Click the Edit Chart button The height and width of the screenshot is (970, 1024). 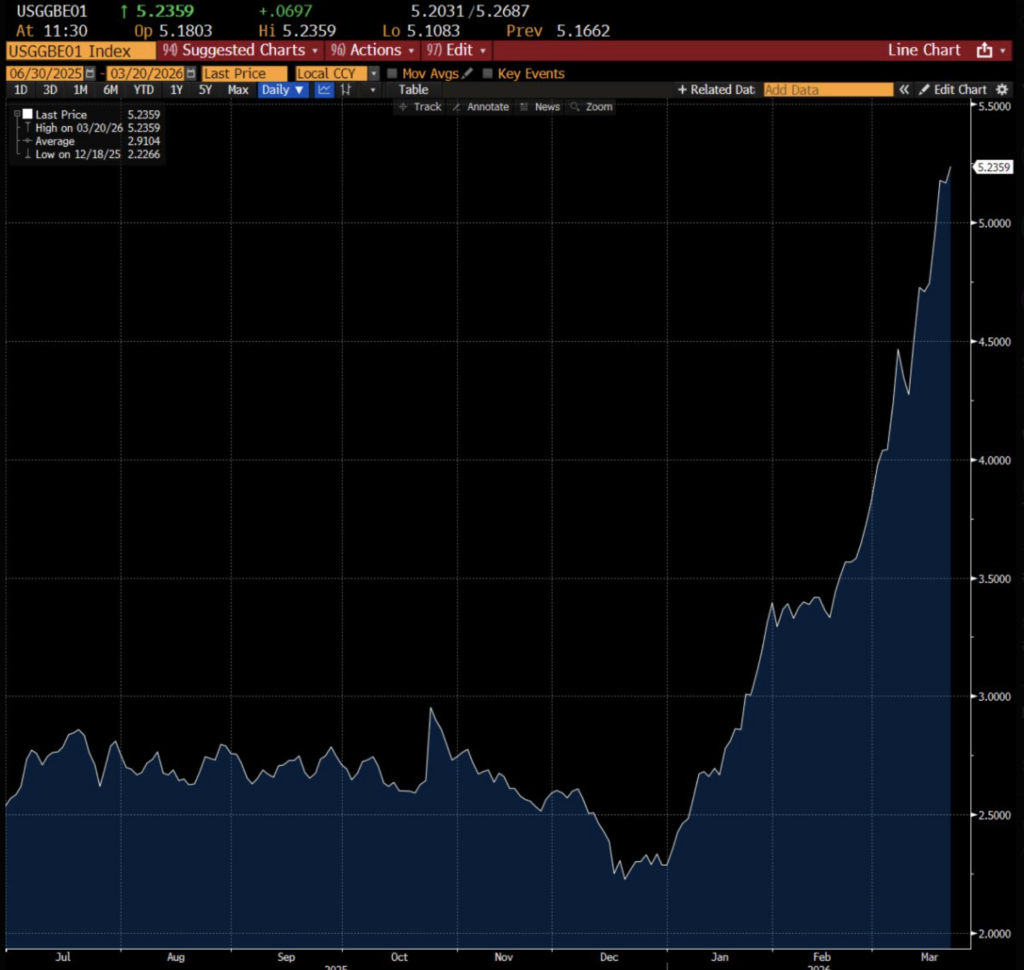click(953, 89)
